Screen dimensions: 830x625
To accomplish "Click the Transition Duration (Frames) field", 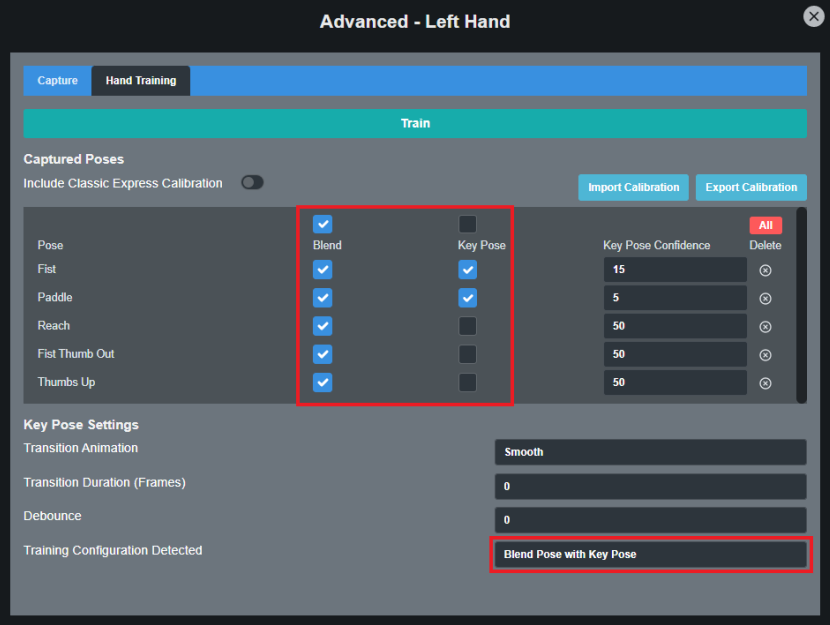I will (x=651, y=486).
